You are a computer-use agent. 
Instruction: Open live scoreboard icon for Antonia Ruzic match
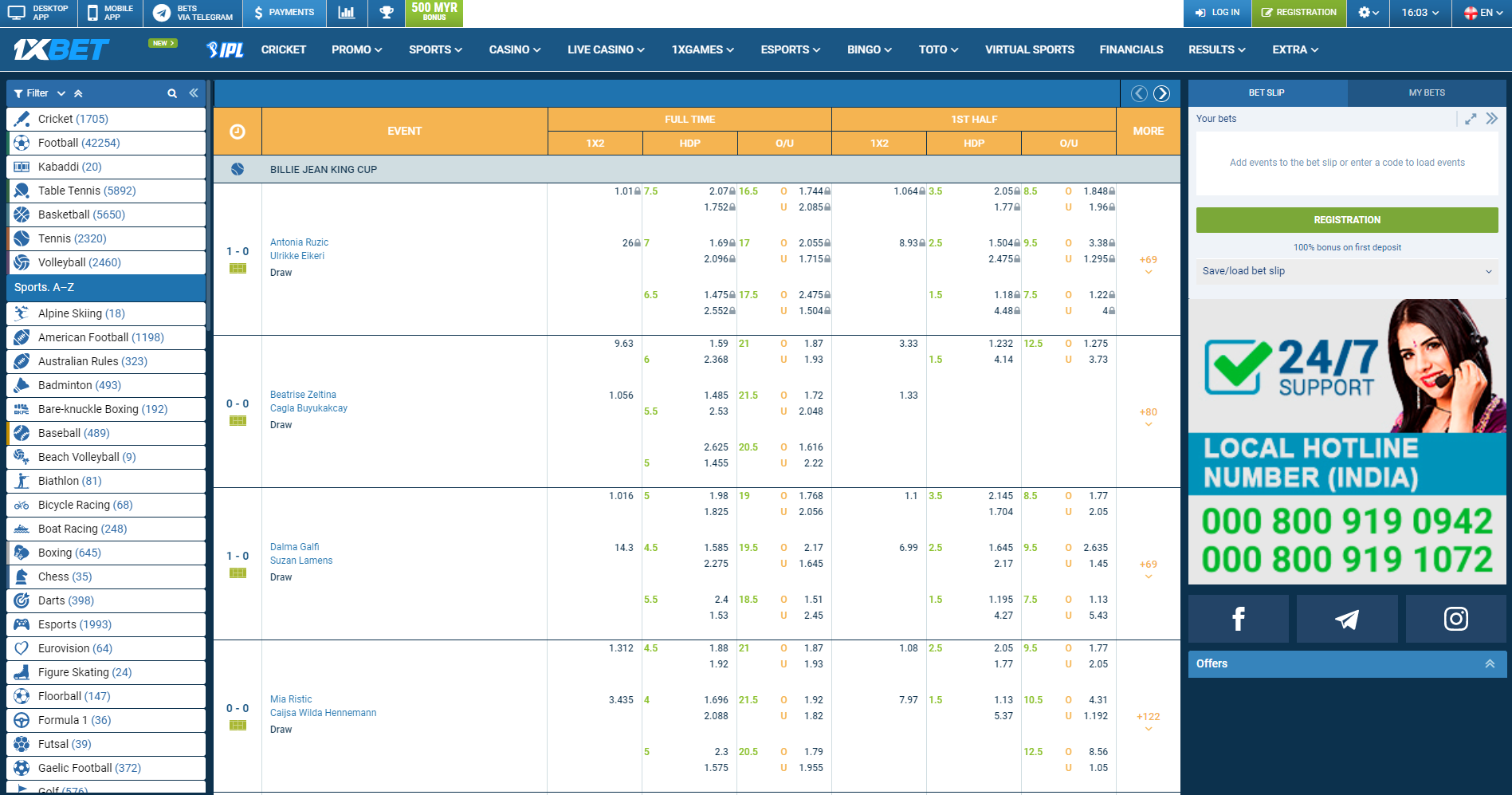(238, 269)
